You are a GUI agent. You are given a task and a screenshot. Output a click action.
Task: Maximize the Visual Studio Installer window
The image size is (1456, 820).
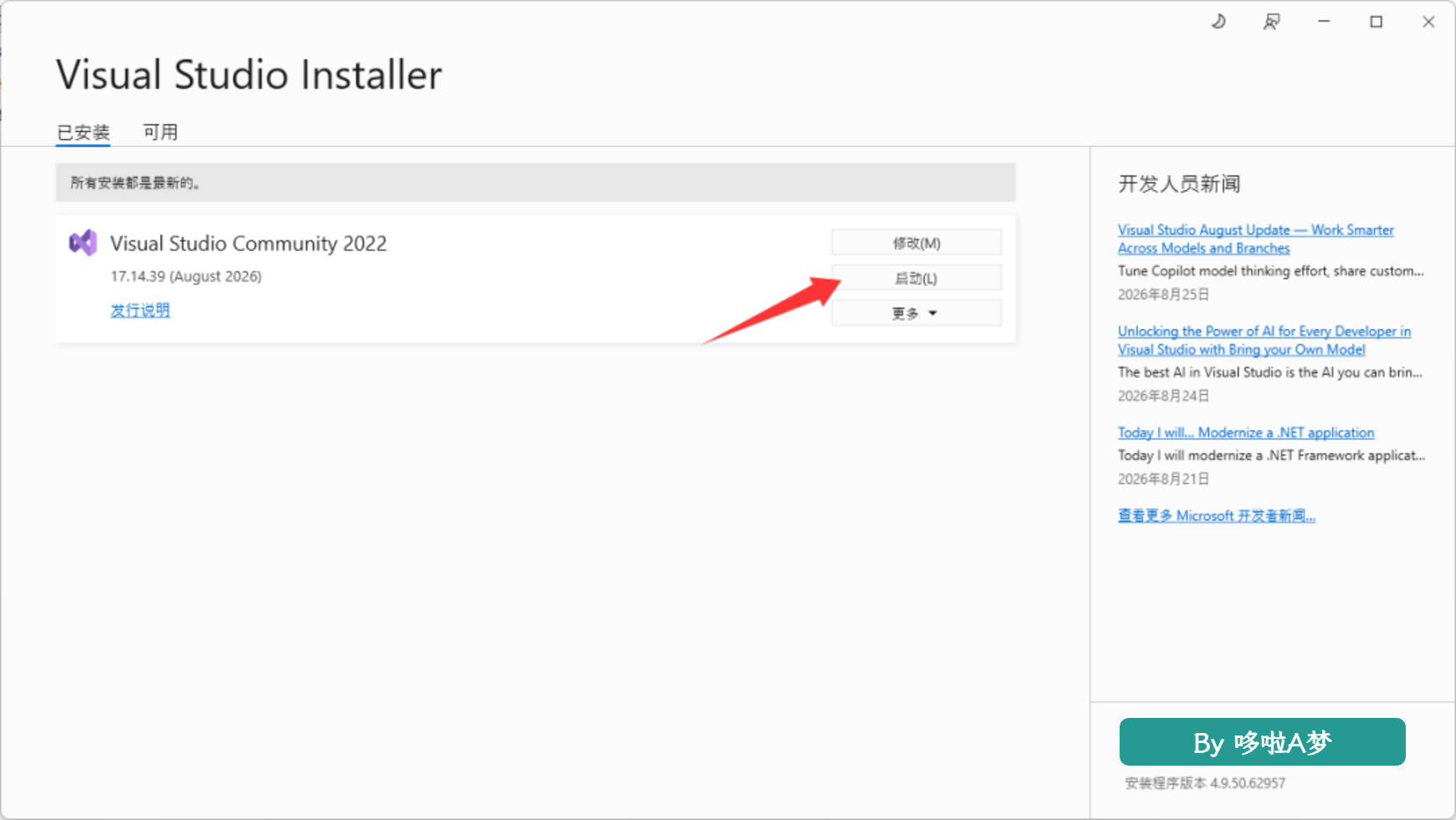tap(1376, 22)
